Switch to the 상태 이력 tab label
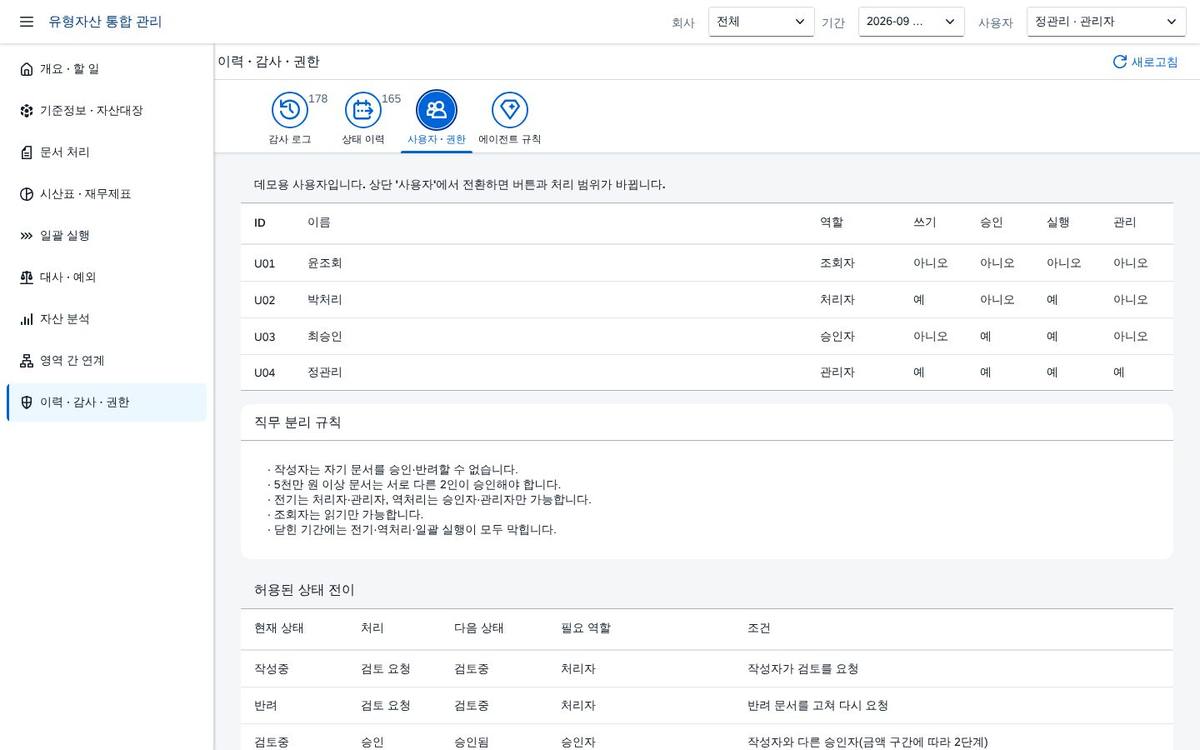 (363, 140)
